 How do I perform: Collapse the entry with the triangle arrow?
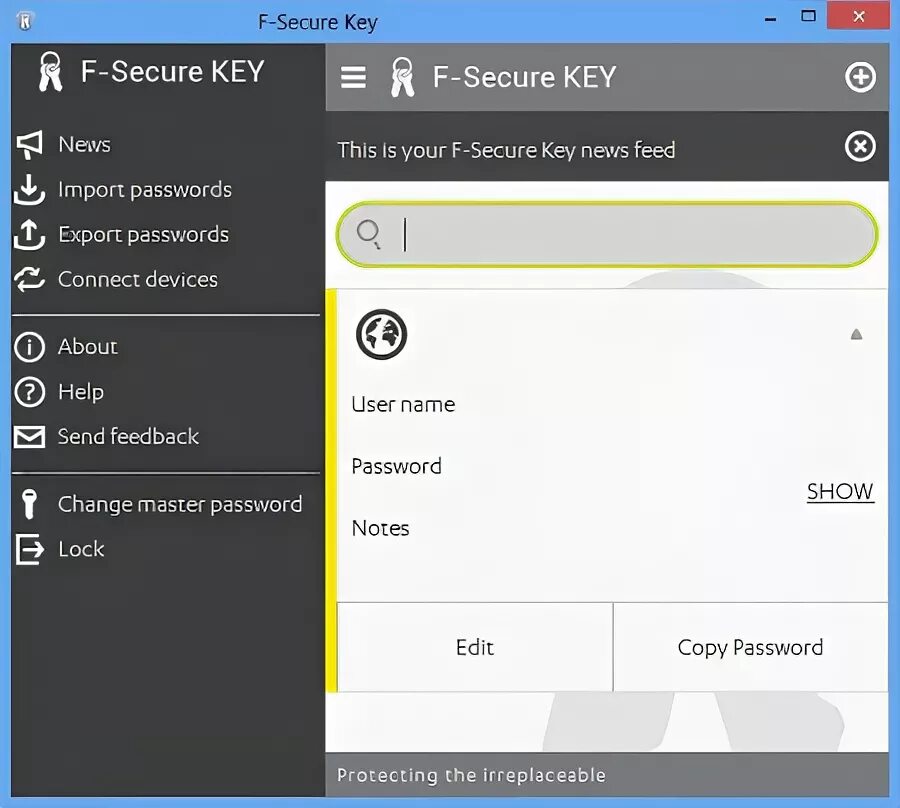pos(856,335)
